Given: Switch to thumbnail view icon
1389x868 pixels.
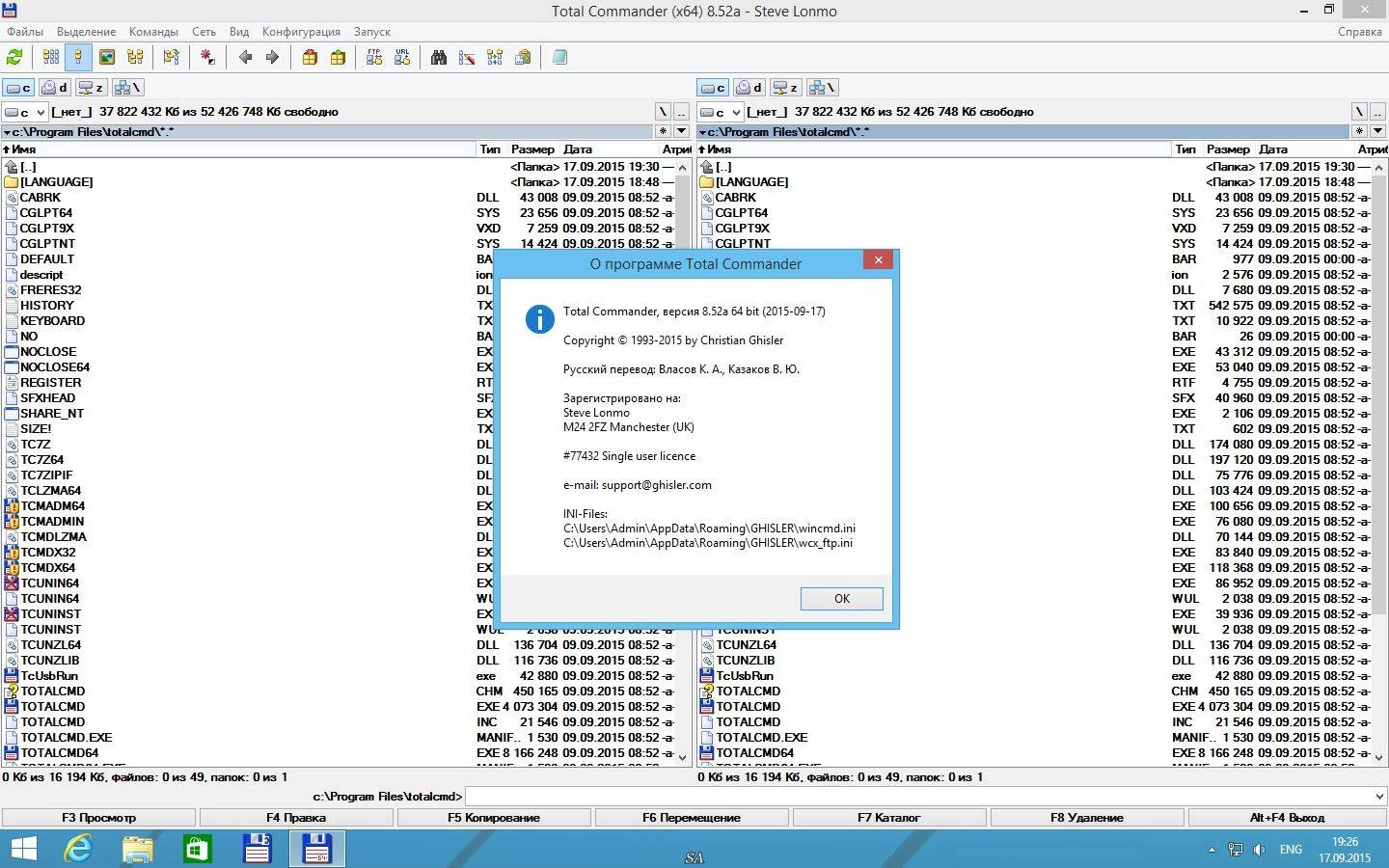Looking at the screenshot, I should click(107, 58).
